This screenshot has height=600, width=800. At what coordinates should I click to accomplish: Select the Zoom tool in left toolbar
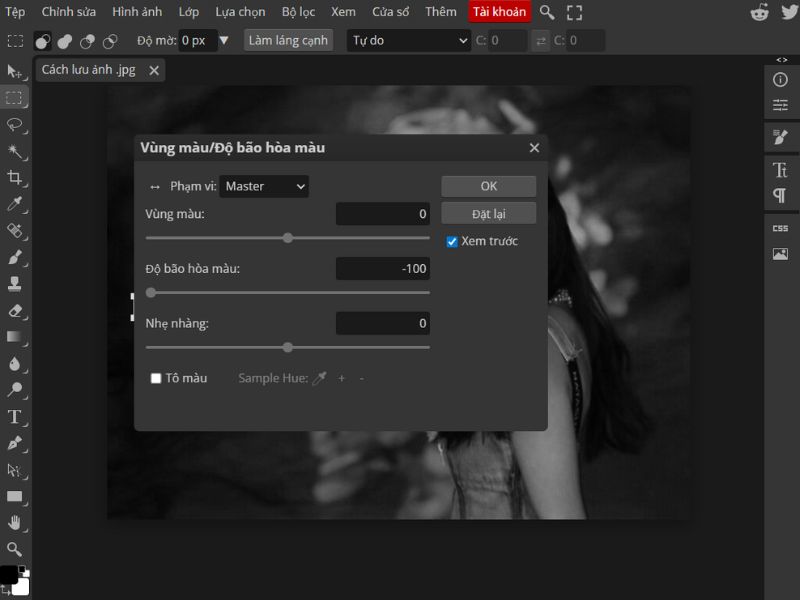point(14,549)
